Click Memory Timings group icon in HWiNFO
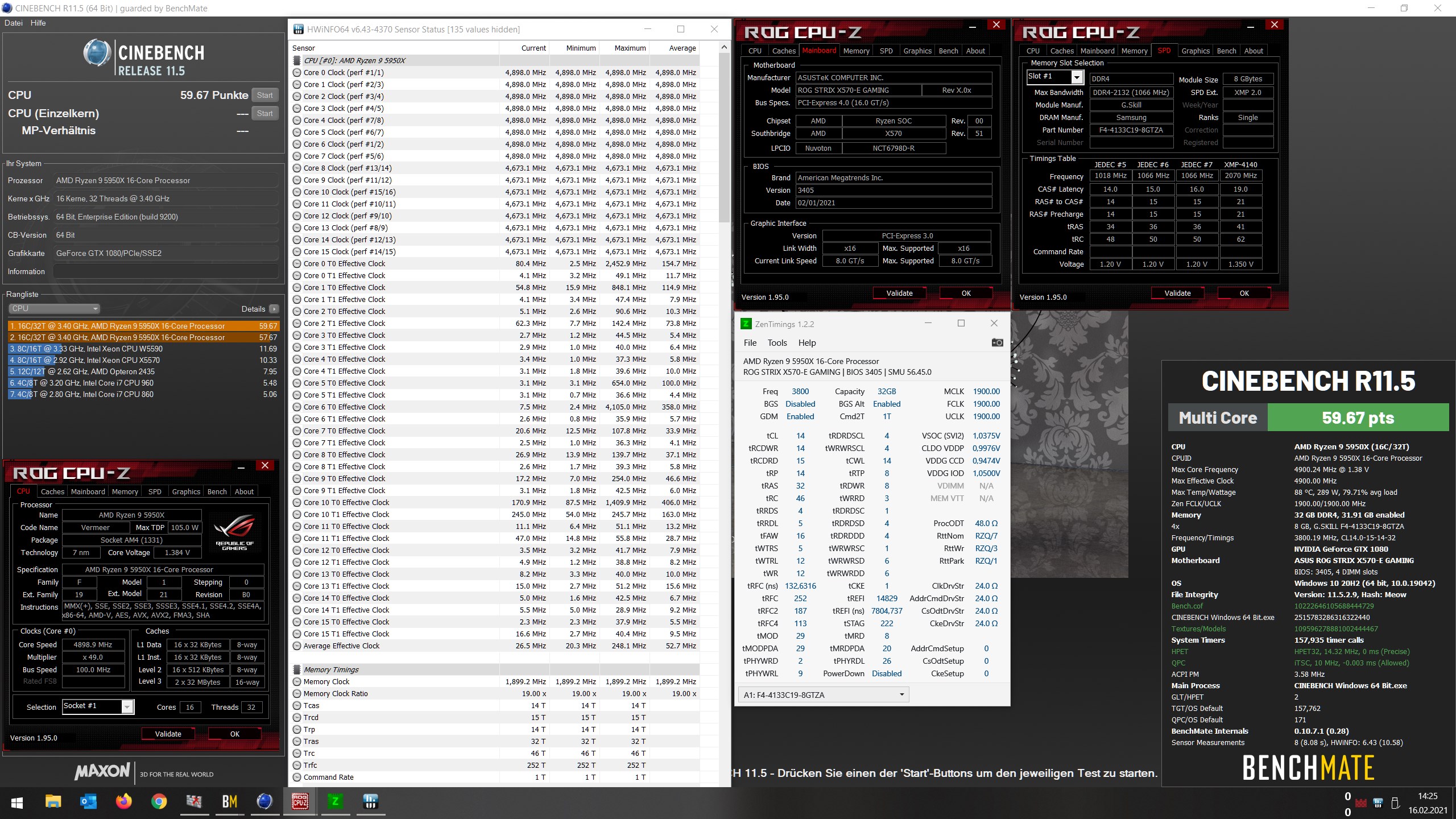The image size is (1456, 819). pos(297,670)
